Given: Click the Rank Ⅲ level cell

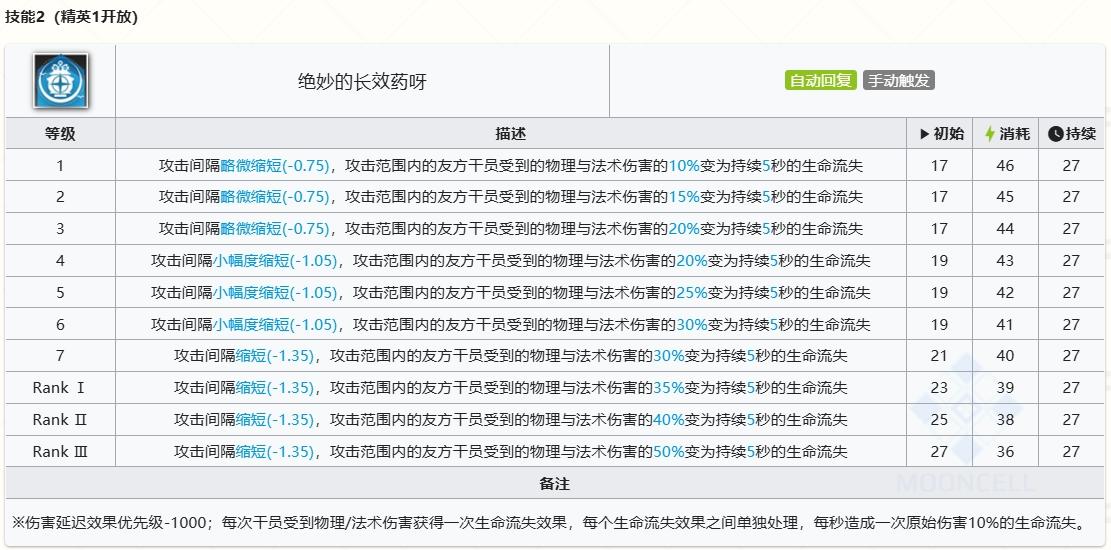Looking at the screenshot, I should (60, 451).
